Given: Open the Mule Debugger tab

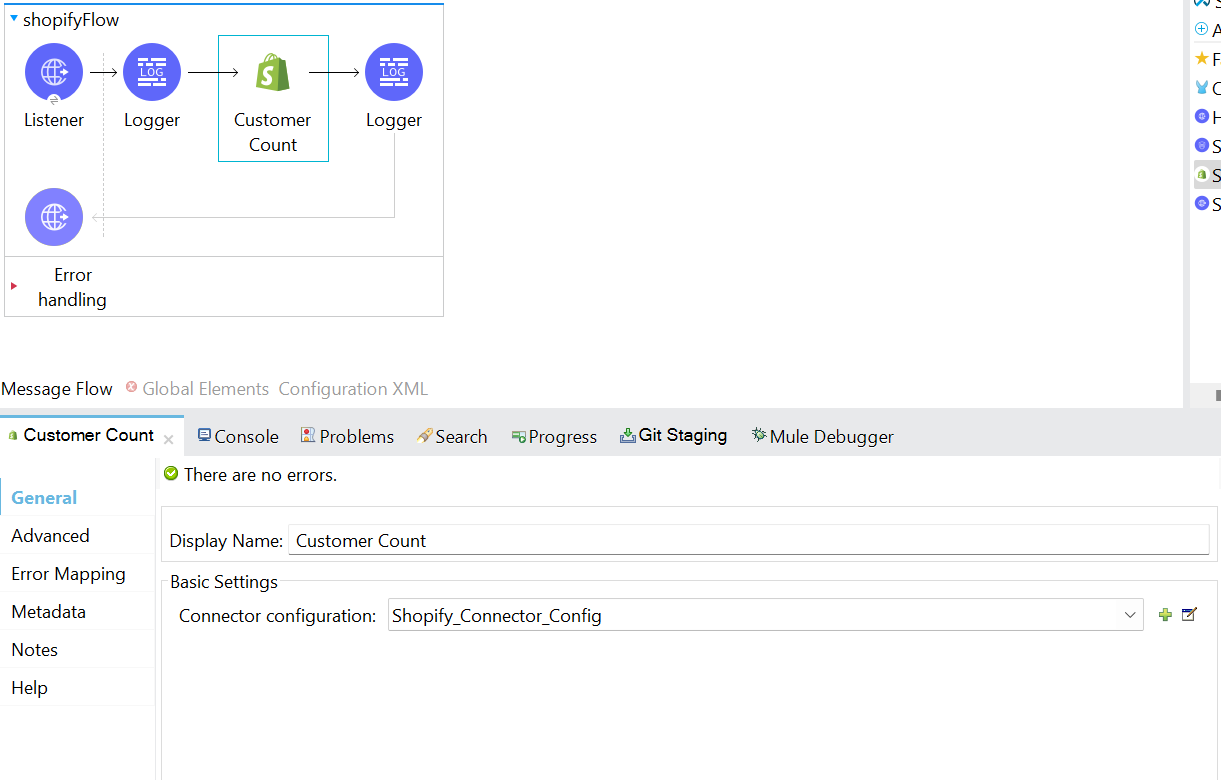Looking at the screenshot, I should pyautogui.click(x=822, y=436).
